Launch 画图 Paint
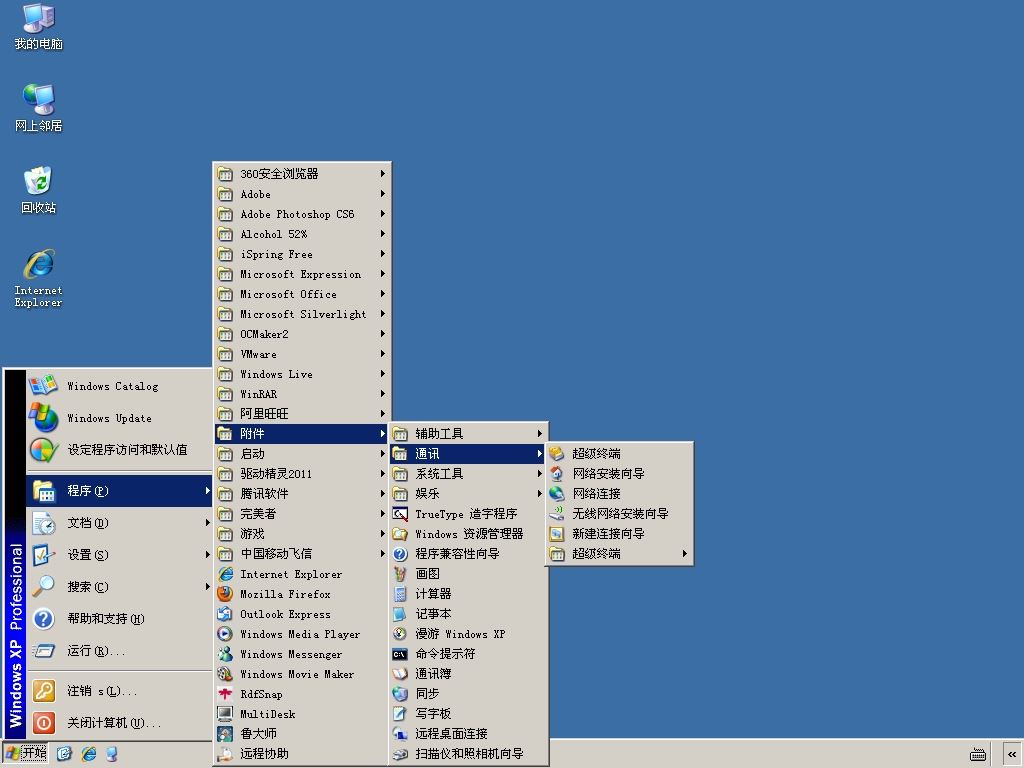The width and height of the screenshot is (1024, 768). point(468,574)
